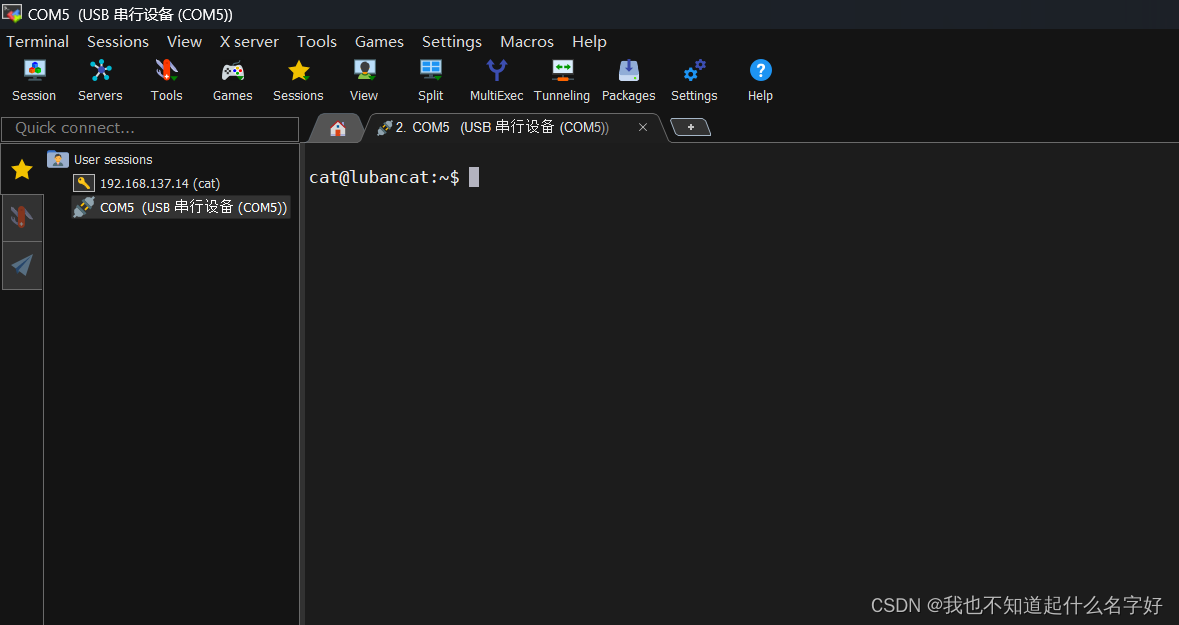Select the Split toolbar icon
The image size is (1179, 625).
tap(431, 80)
